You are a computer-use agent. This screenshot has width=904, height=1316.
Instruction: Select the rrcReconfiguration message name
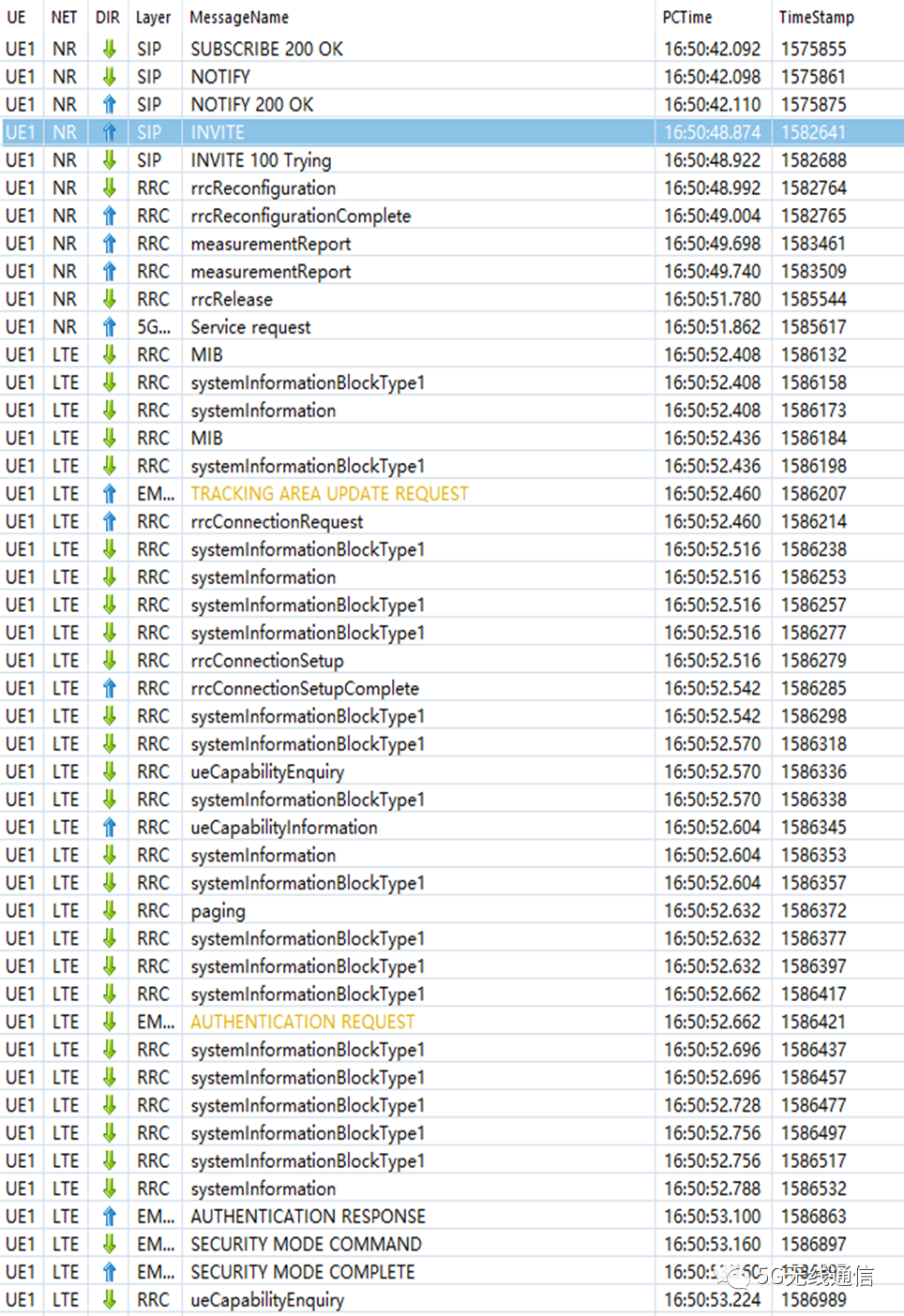264,187
